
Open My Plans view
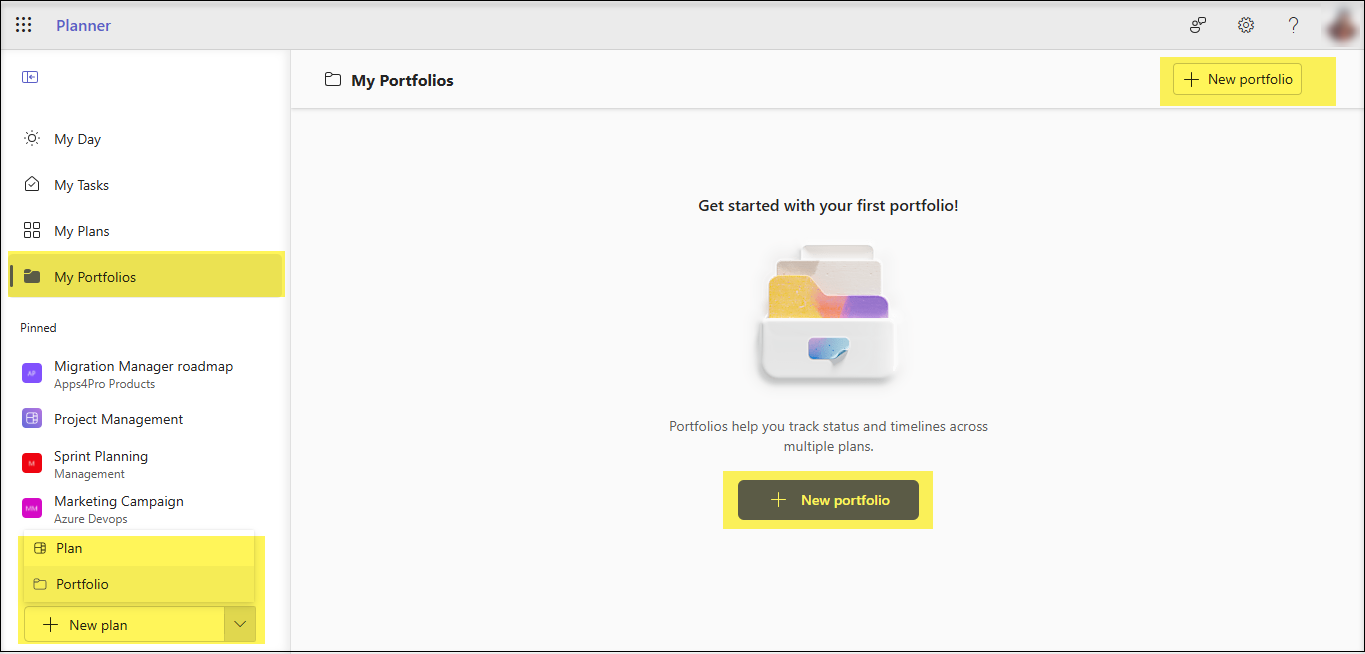coord(80,230)
